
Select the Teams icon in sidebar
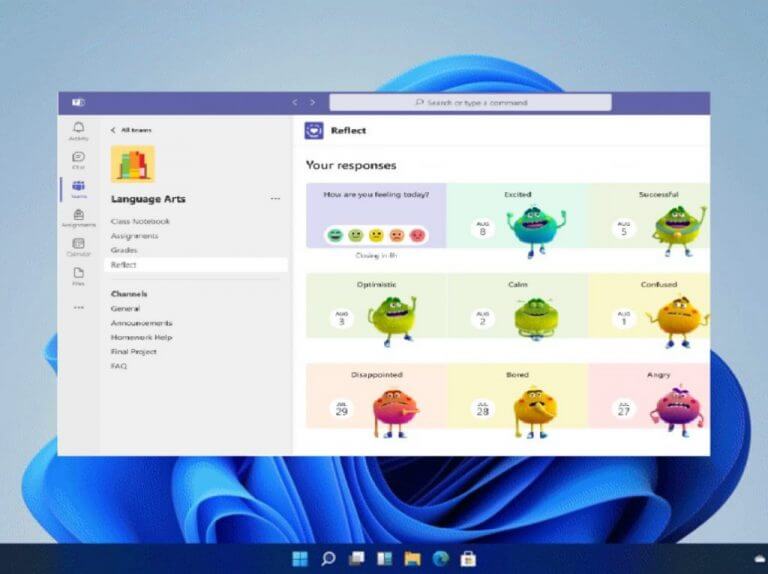78,189
